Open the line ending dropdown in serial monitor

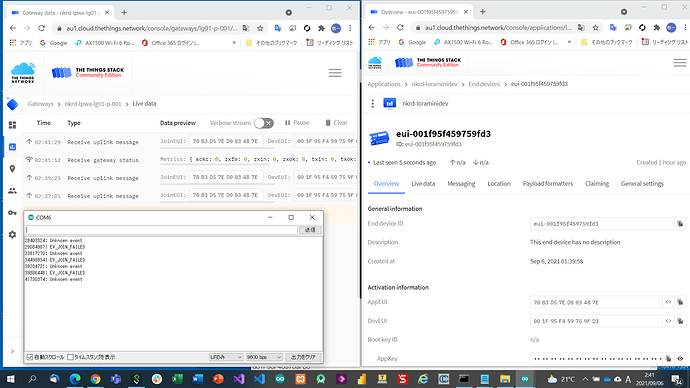pyautogui.click(x=226, y=357)
